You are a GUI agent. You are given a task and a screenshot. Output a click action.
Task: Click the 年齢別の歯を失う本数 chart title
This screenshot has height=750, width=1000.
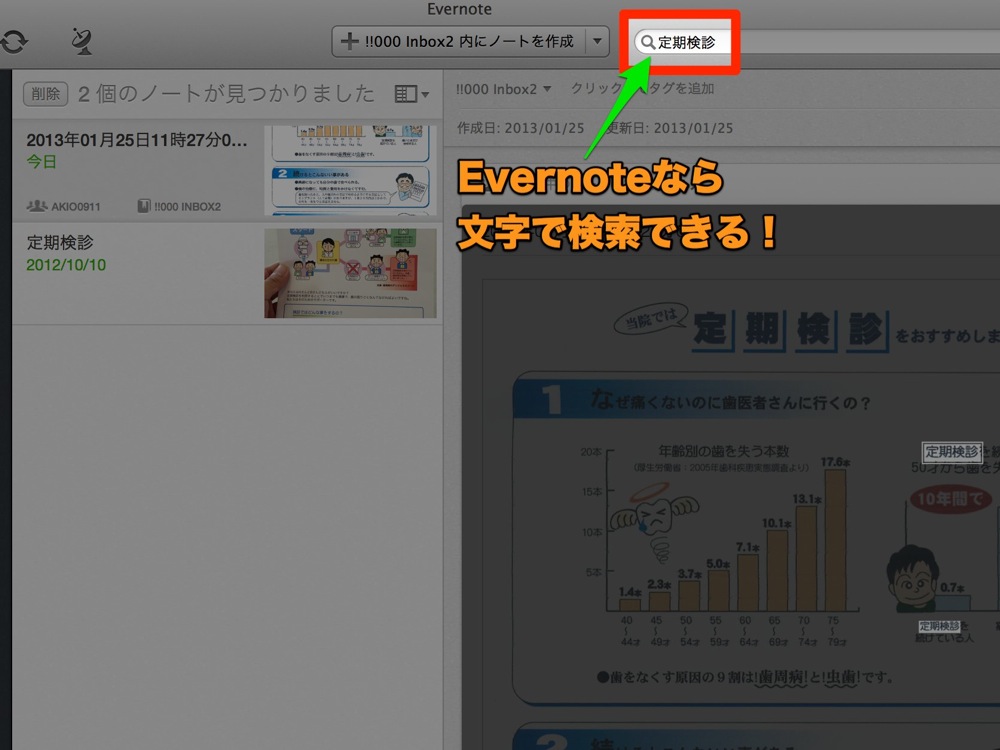(723, 452)
